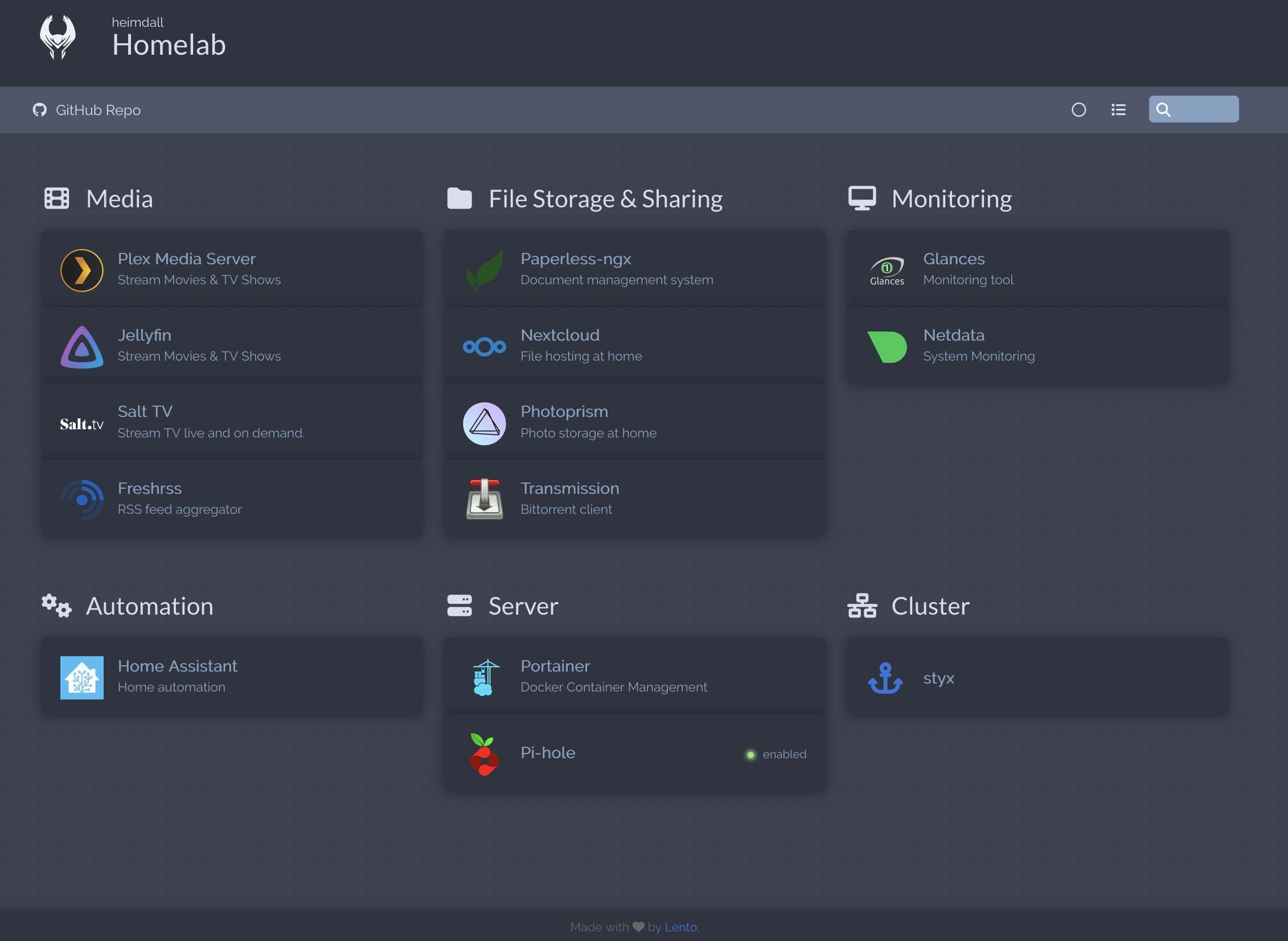Click the Freshrss RSS aggregator icon
The height and width of the screenshot is (941, 1288).
coord(81,499)
